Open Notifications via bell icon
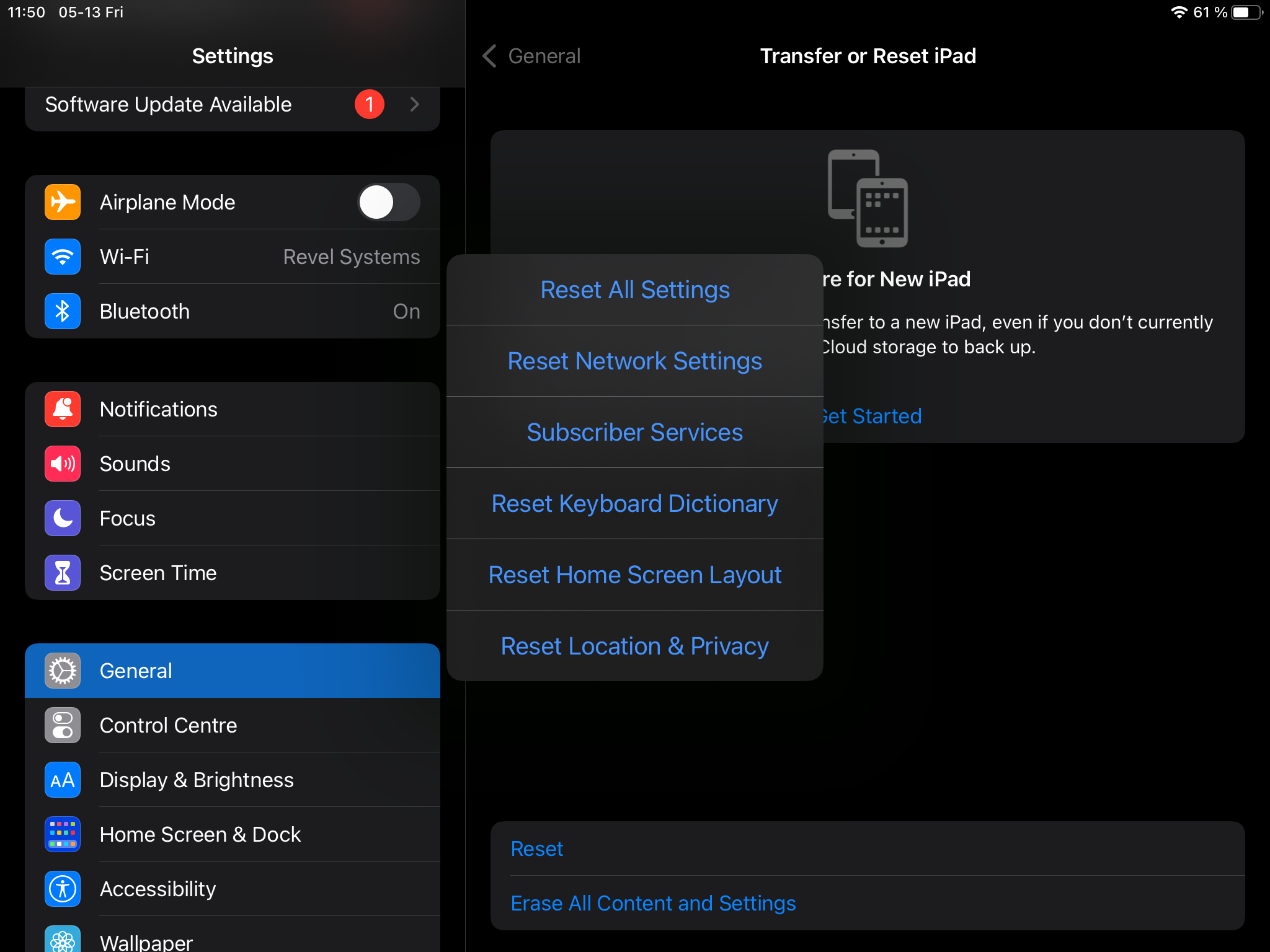The width and height of the screenshot is (1270, 952). pos(63,409)
